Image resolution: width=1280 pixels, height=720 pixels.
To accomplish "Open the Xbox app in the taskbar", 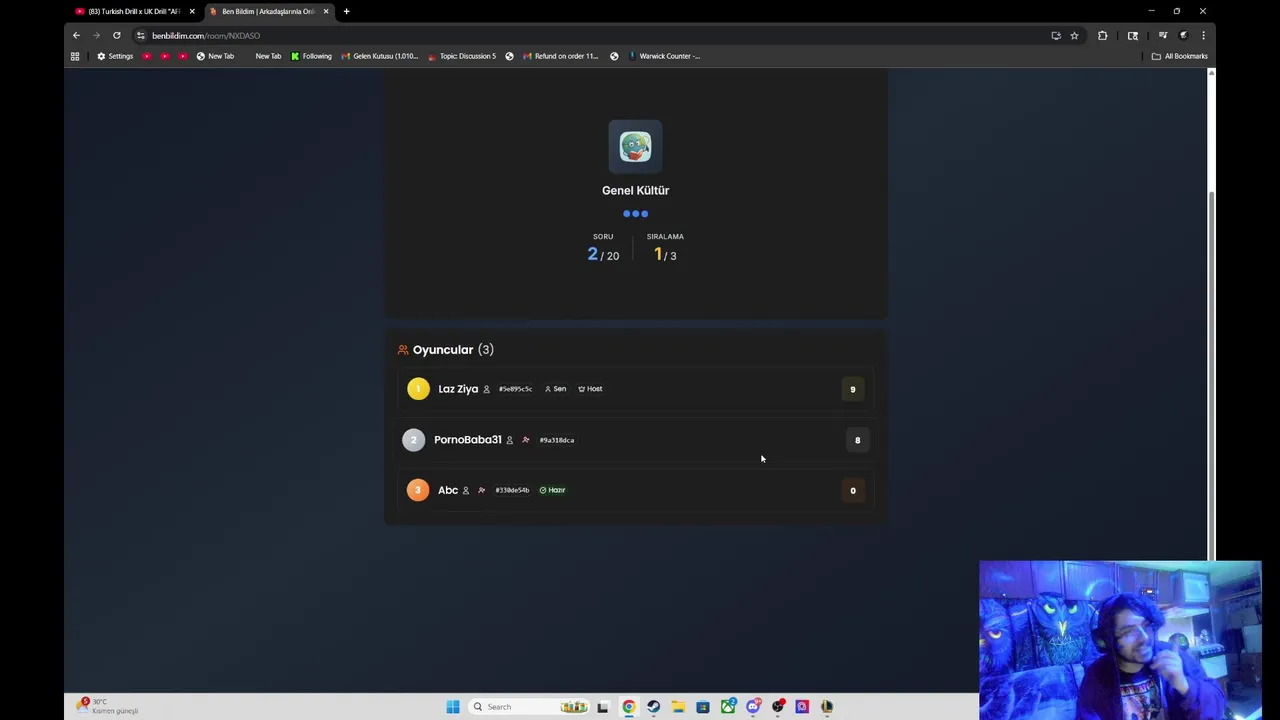I will [x=728, y=707].
